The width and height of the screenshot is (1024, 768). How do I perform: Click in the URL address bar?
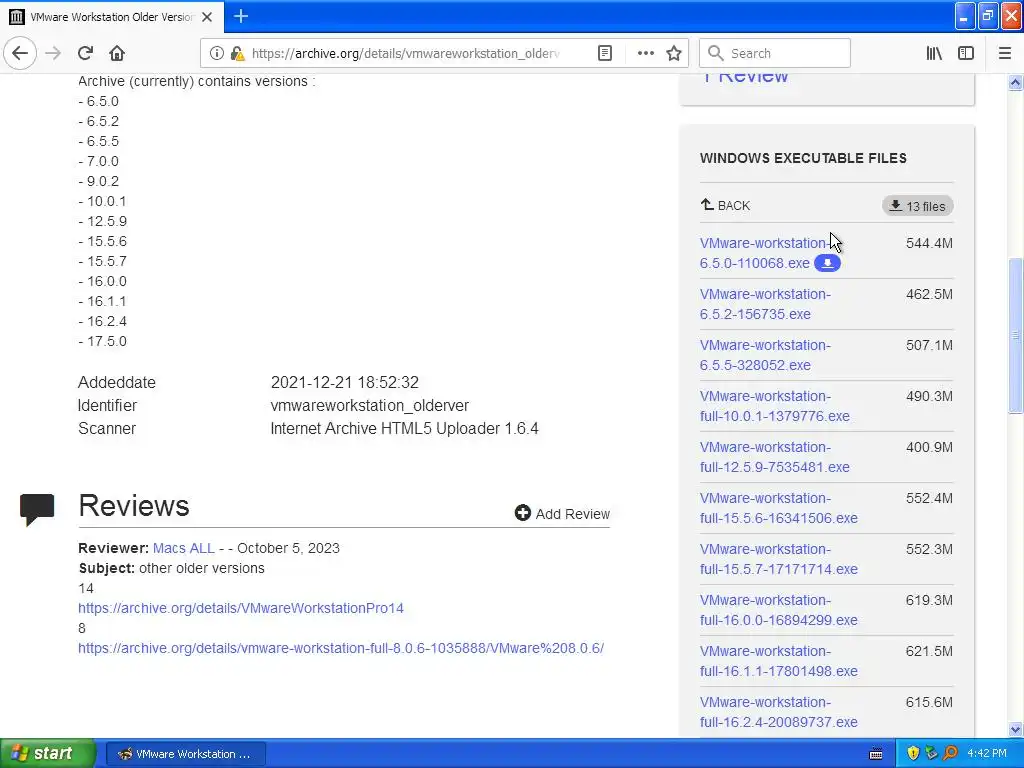point(405,54)
